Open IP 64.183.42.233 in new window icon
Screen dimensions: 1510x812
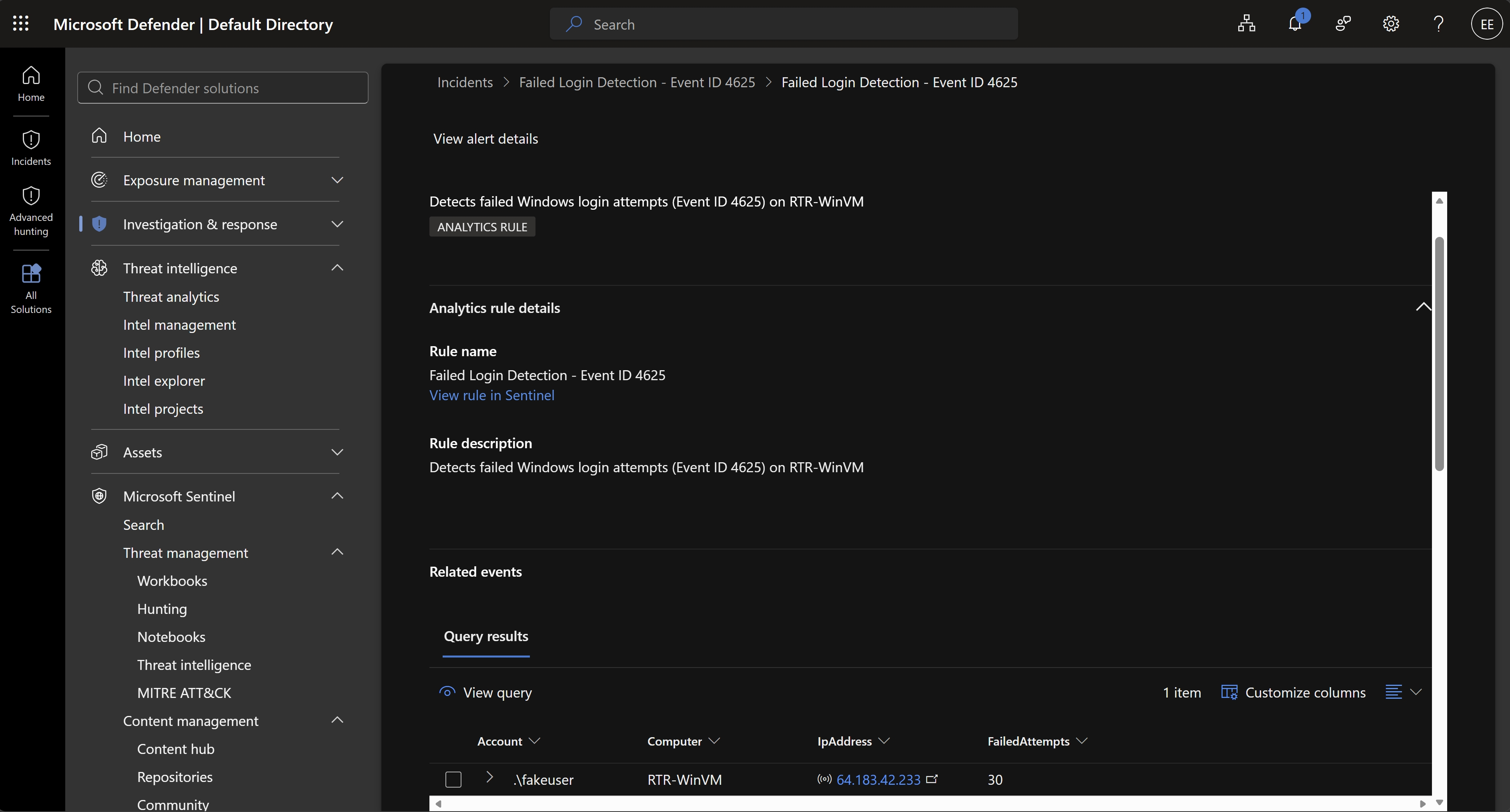(932, 779)
